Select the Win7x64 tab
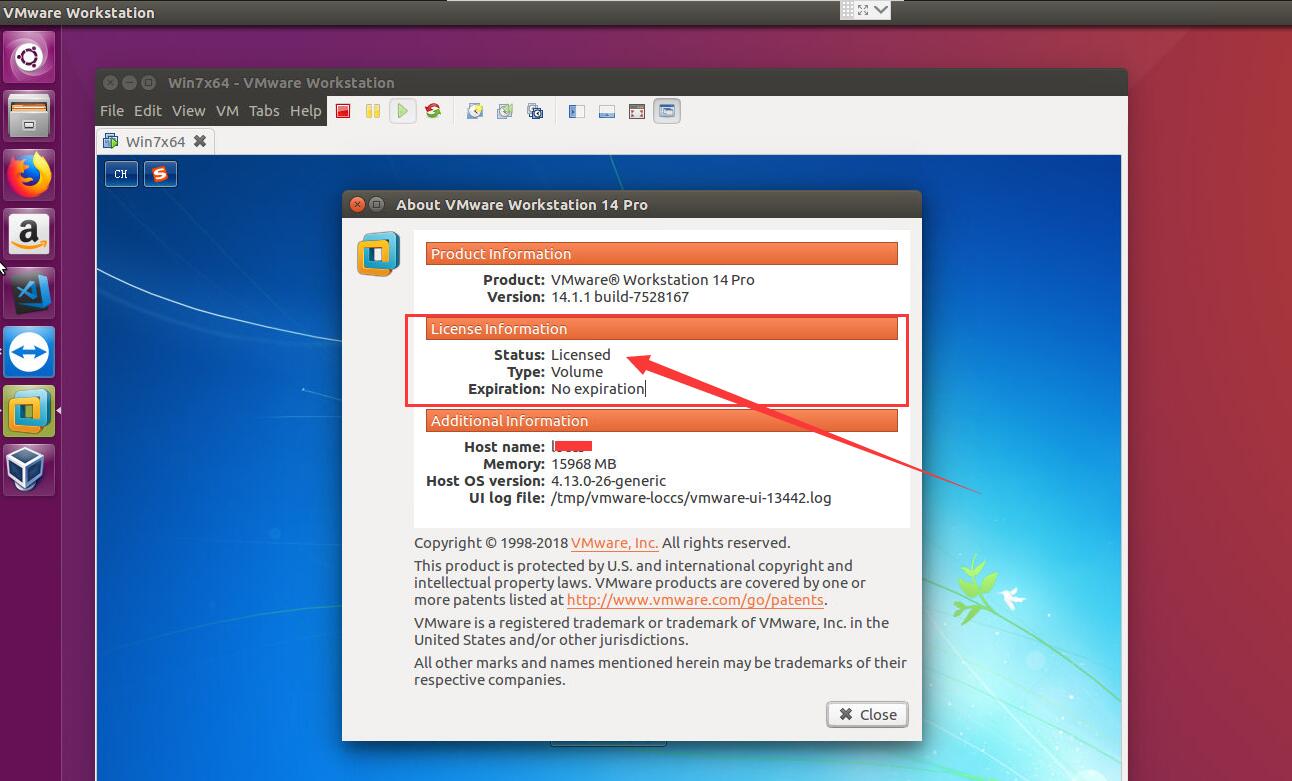 coord(155,141)
